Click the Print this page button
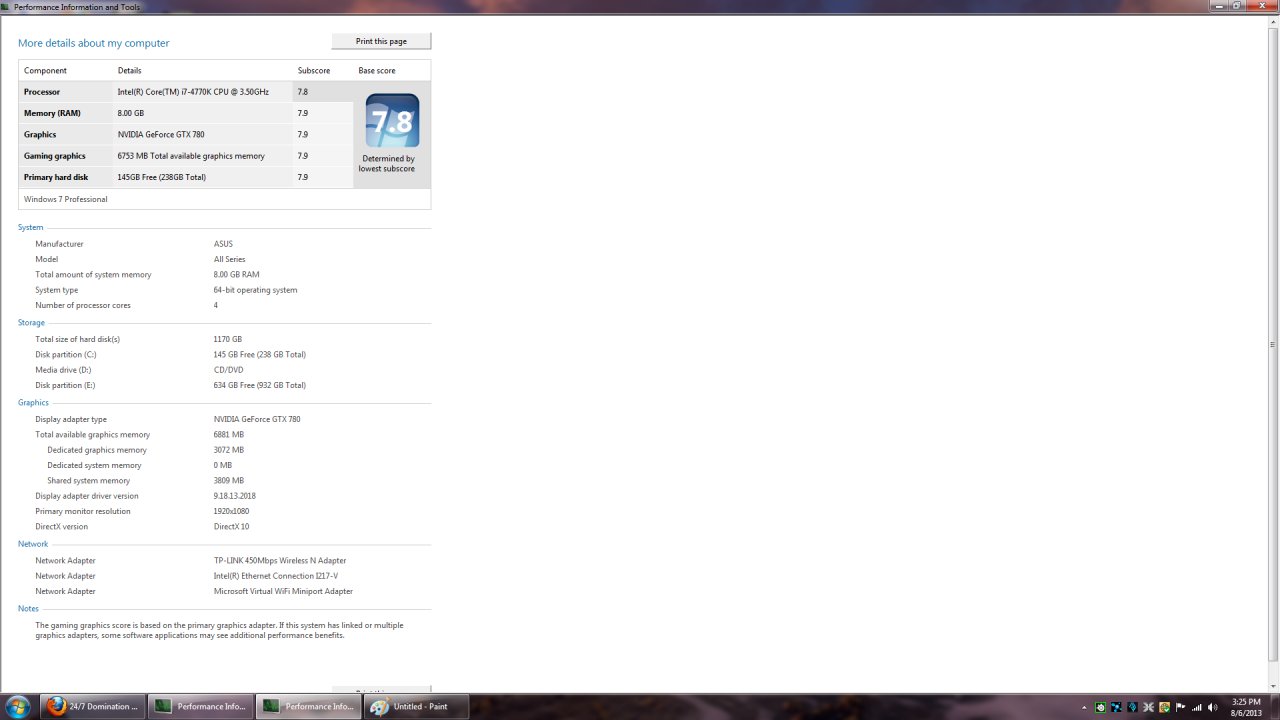 click(381, 41)
